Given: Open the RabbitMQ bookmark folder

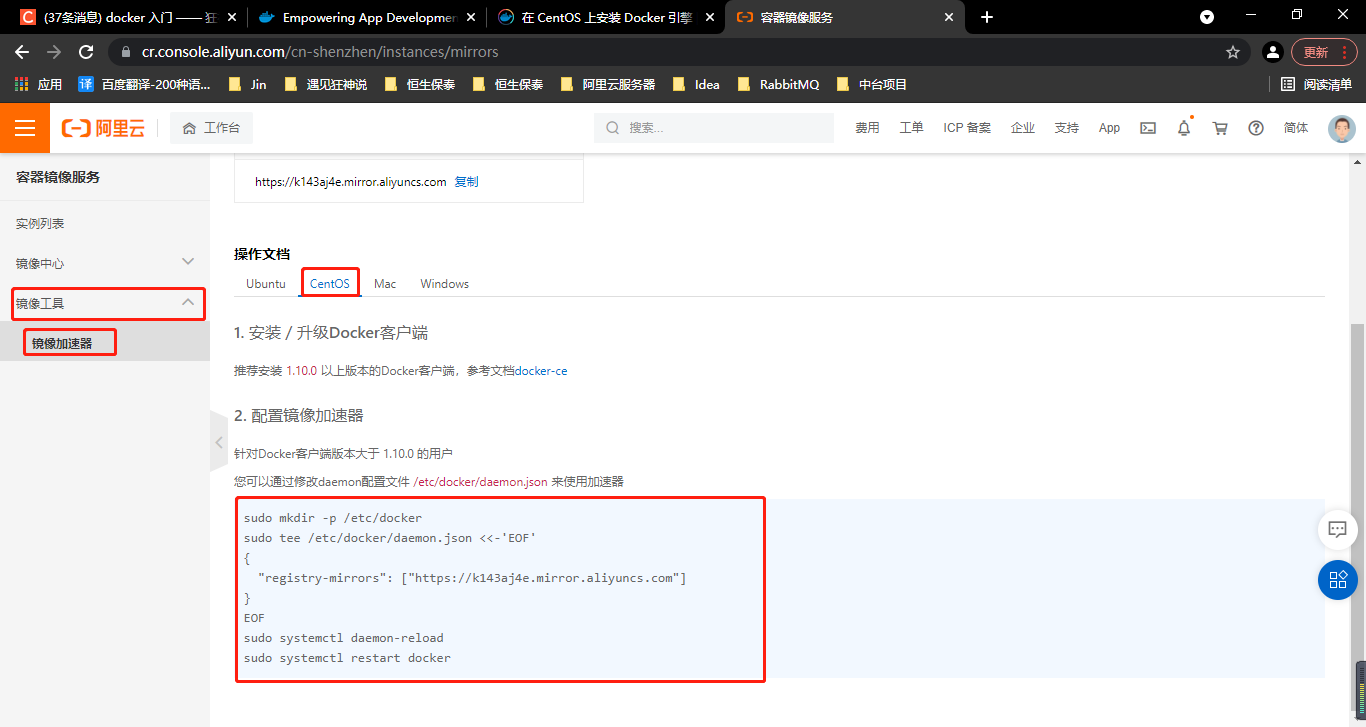Looking at the screenshot, I should pos(778,85).
